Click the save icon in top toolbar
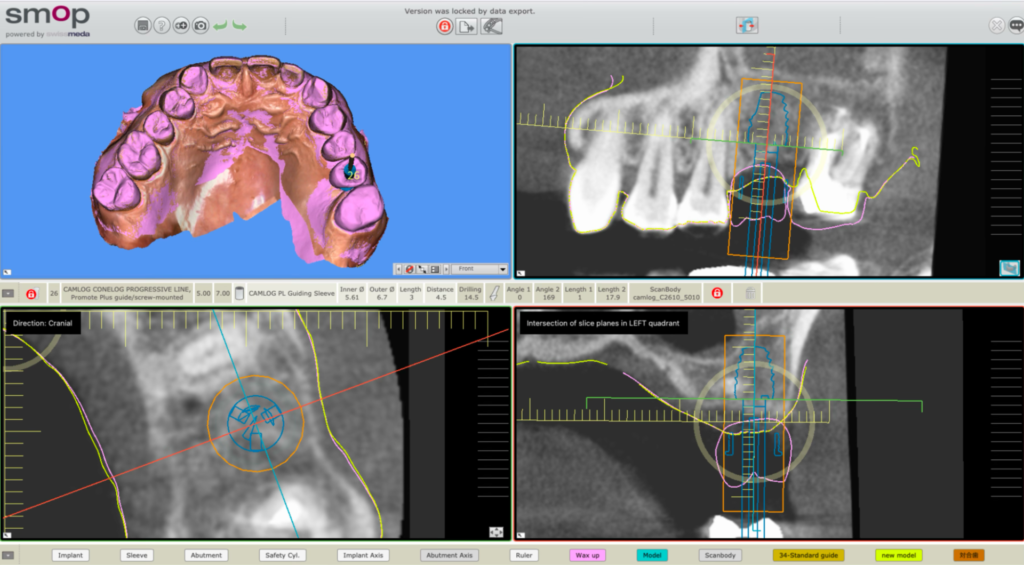This screenshot has height=565, width=1024. point(143,26)
